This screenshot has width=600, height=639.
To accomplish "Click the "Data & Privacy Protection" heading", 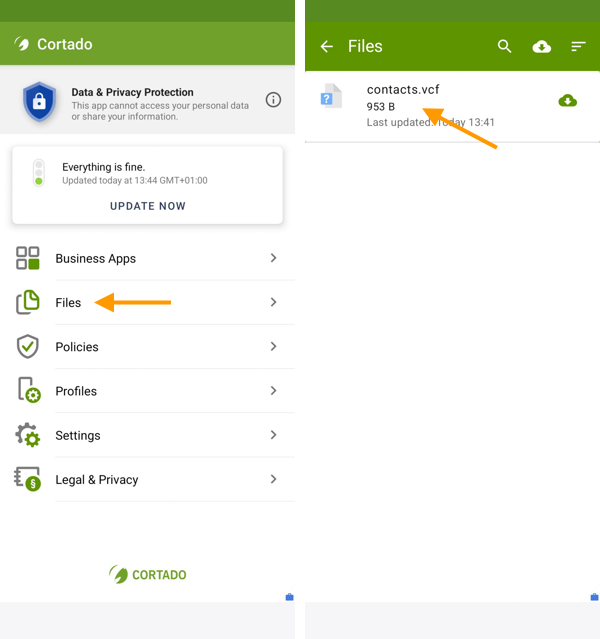I will (132, 92).
